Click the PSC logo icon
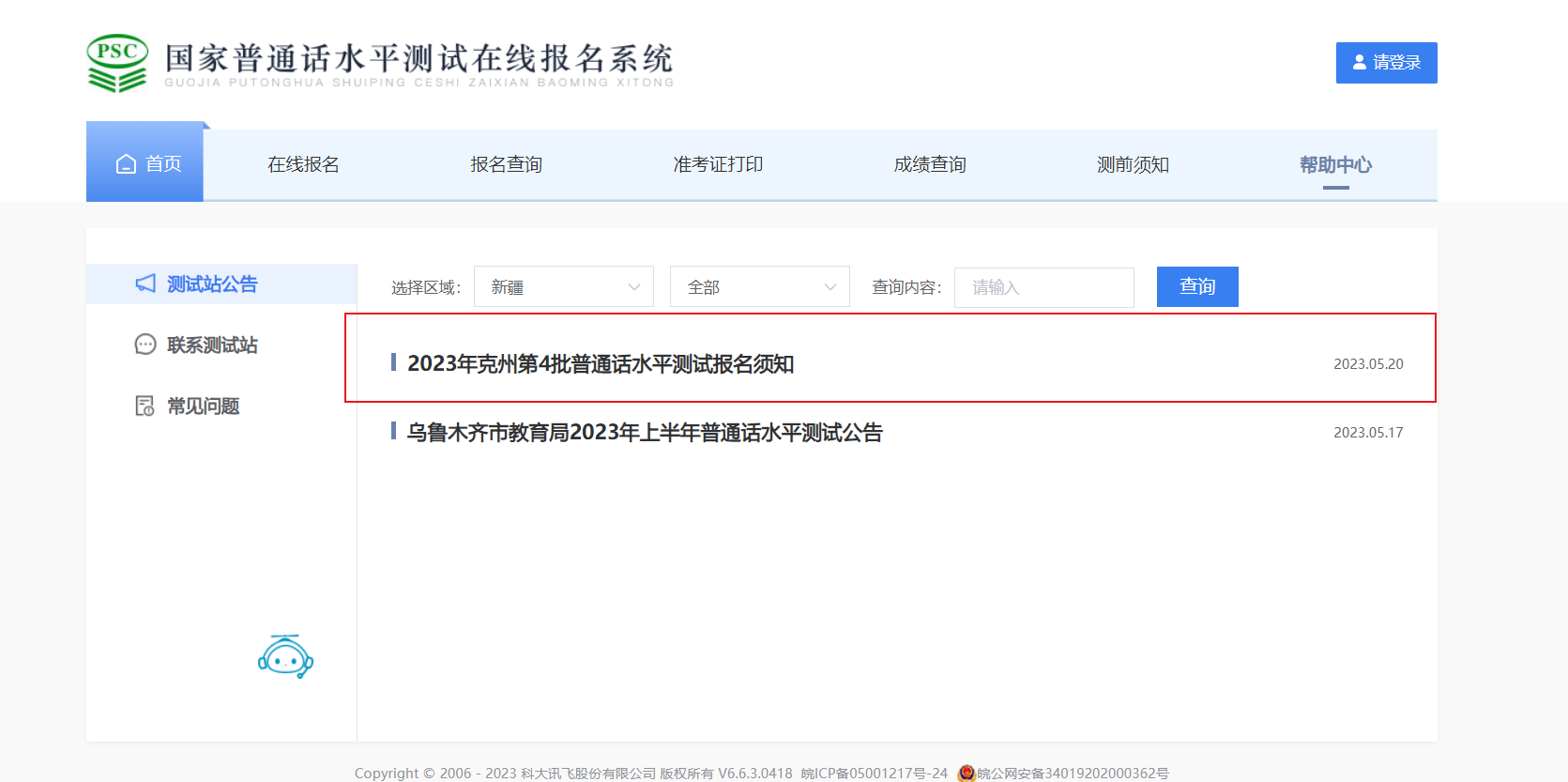 point(117,63)
